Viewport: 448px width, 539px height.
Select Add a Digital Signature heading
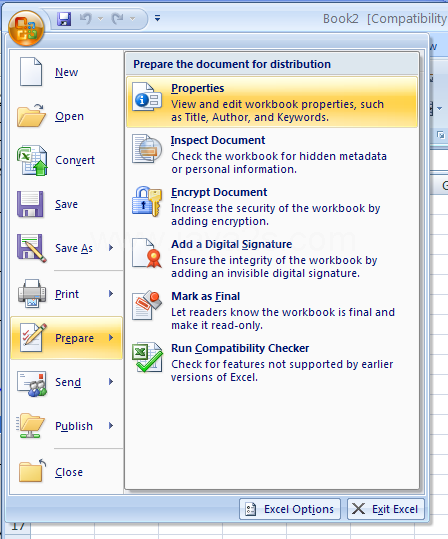(232, 244)
